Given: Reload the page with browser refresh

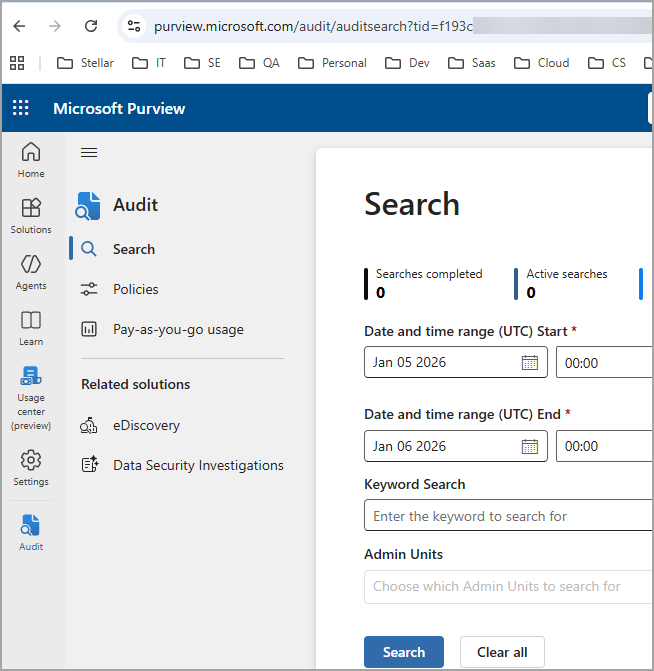Looking at the screenshot, I should coord(91,26).
